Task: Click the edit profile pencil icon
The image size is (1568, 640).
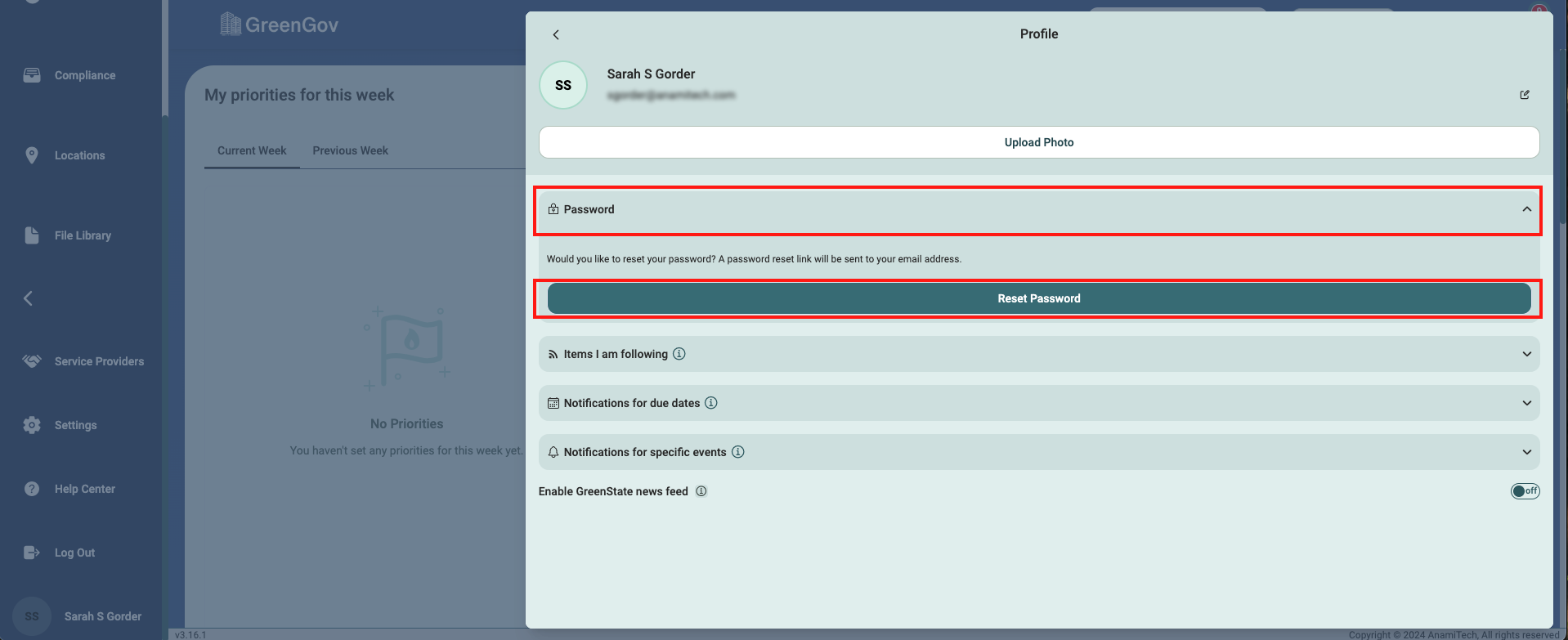Action: 1525,95
